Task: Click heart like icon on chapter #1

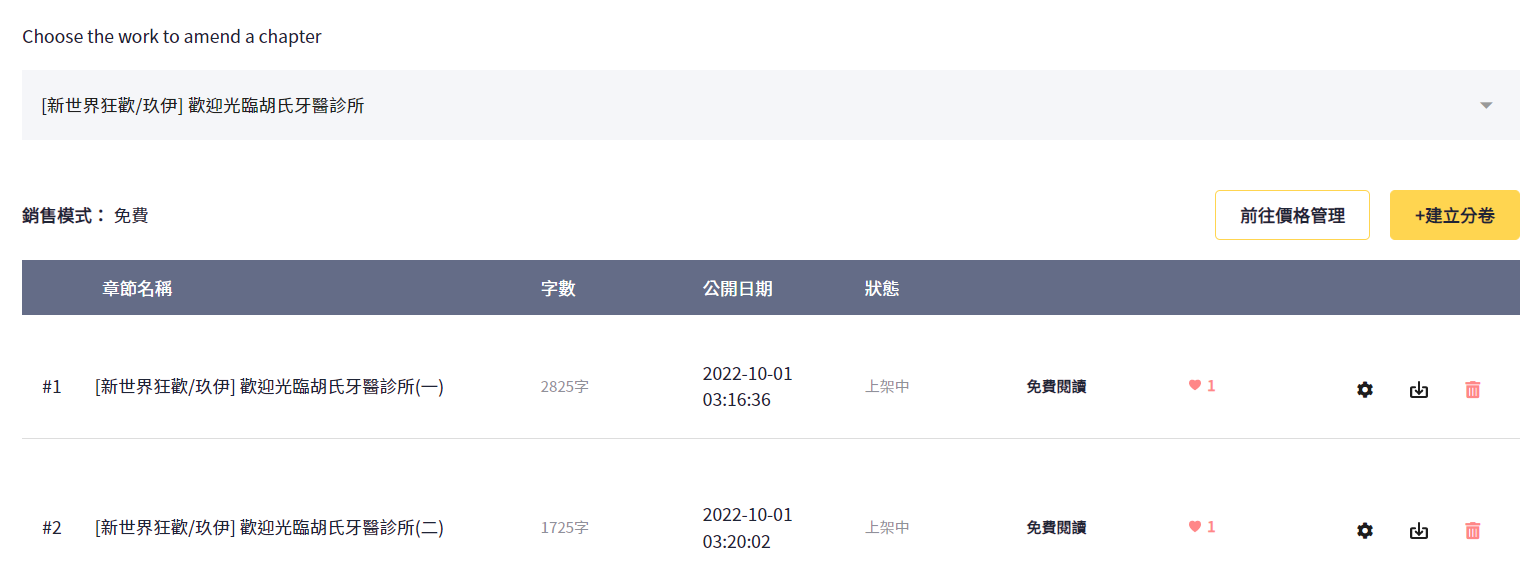Action: pos(1194,385)
